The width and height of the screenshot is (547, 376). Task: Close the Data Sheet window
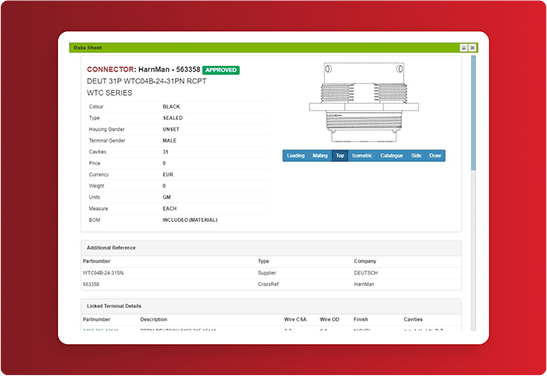click(x=472, y=48)
